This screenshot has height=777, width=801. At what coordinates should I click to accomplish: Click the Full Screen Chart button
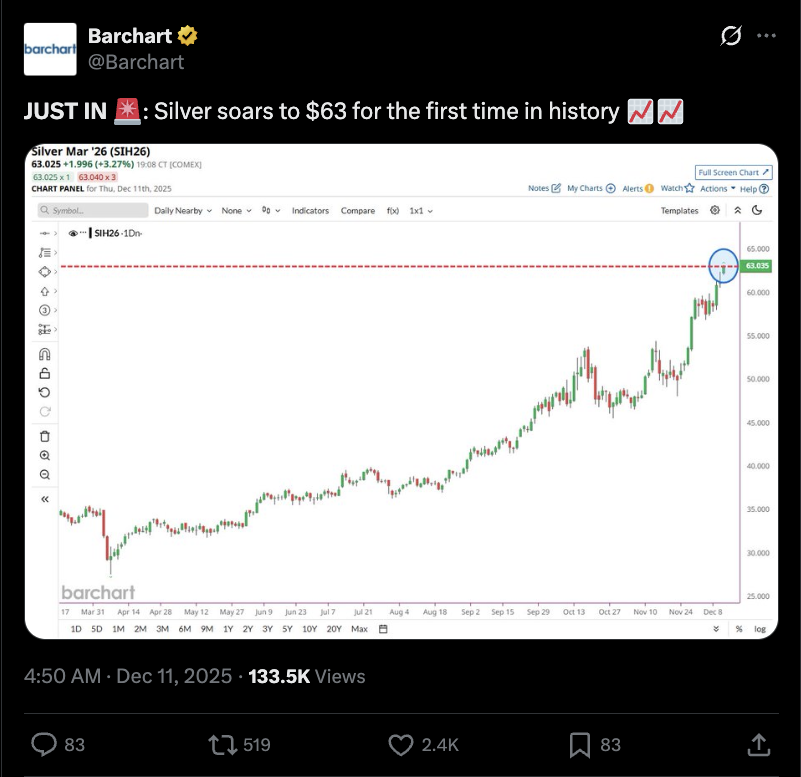(733, 172)
